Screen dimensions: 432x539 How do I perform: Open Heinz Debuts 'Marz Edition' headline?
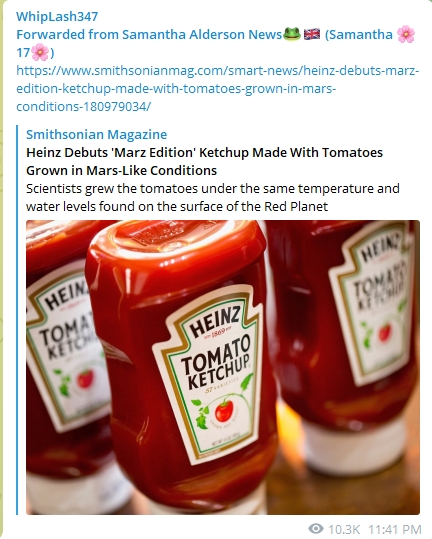[x=204, y=161]
